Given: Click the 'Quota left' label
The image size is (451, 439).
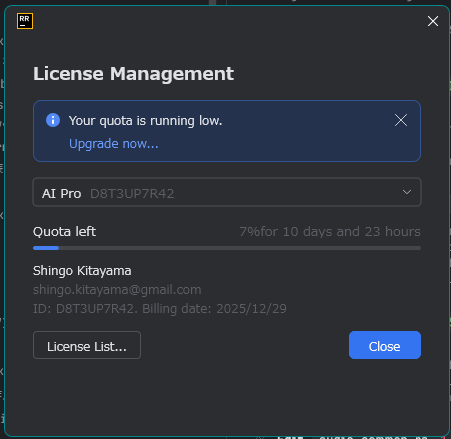Looking at the screenshot, I should (x=64, y=232).
